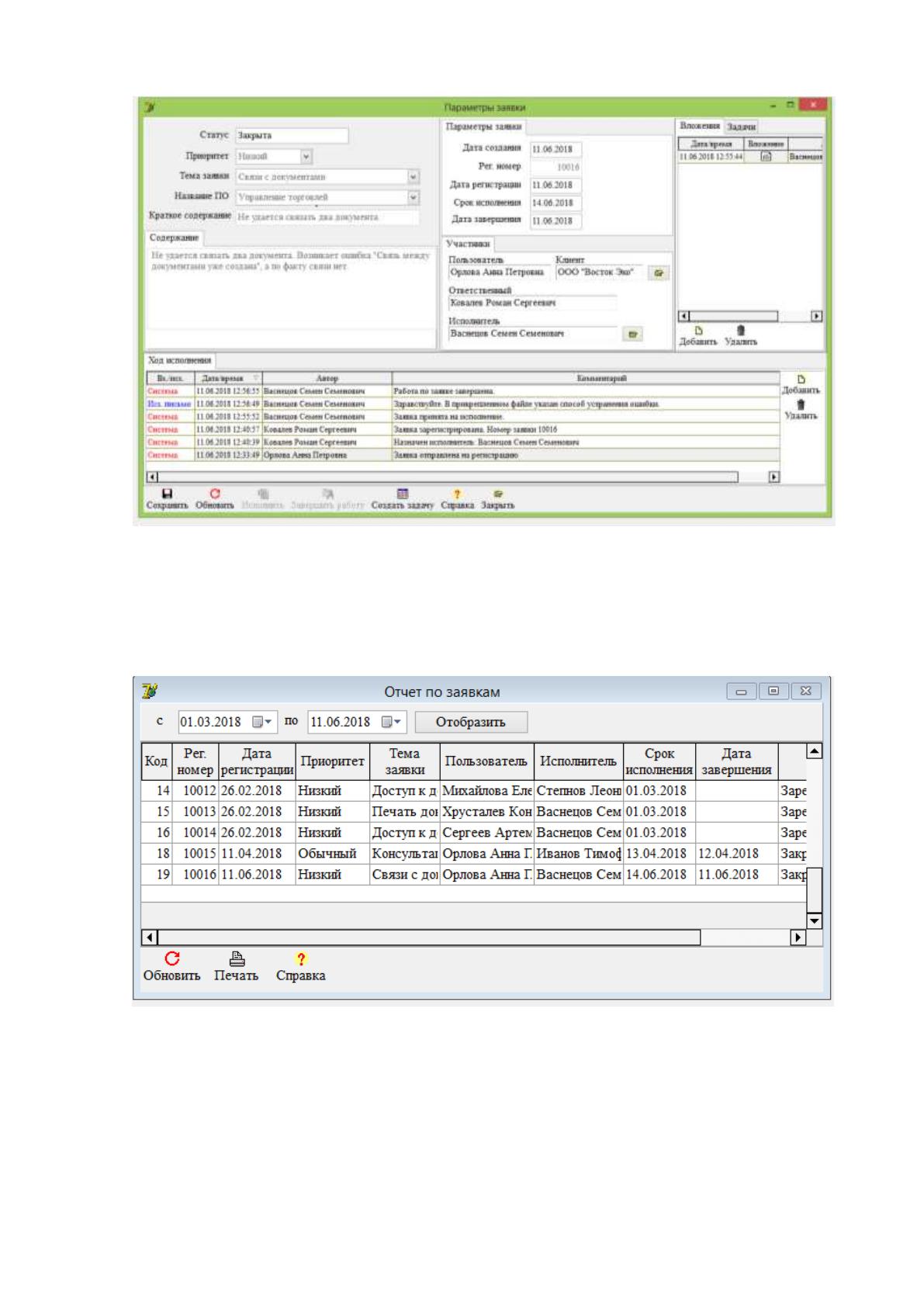The width and height of the screenshot is (924, 1307).
Task: Click the red Обновить icon in request window
Action: tap(215, 494)
